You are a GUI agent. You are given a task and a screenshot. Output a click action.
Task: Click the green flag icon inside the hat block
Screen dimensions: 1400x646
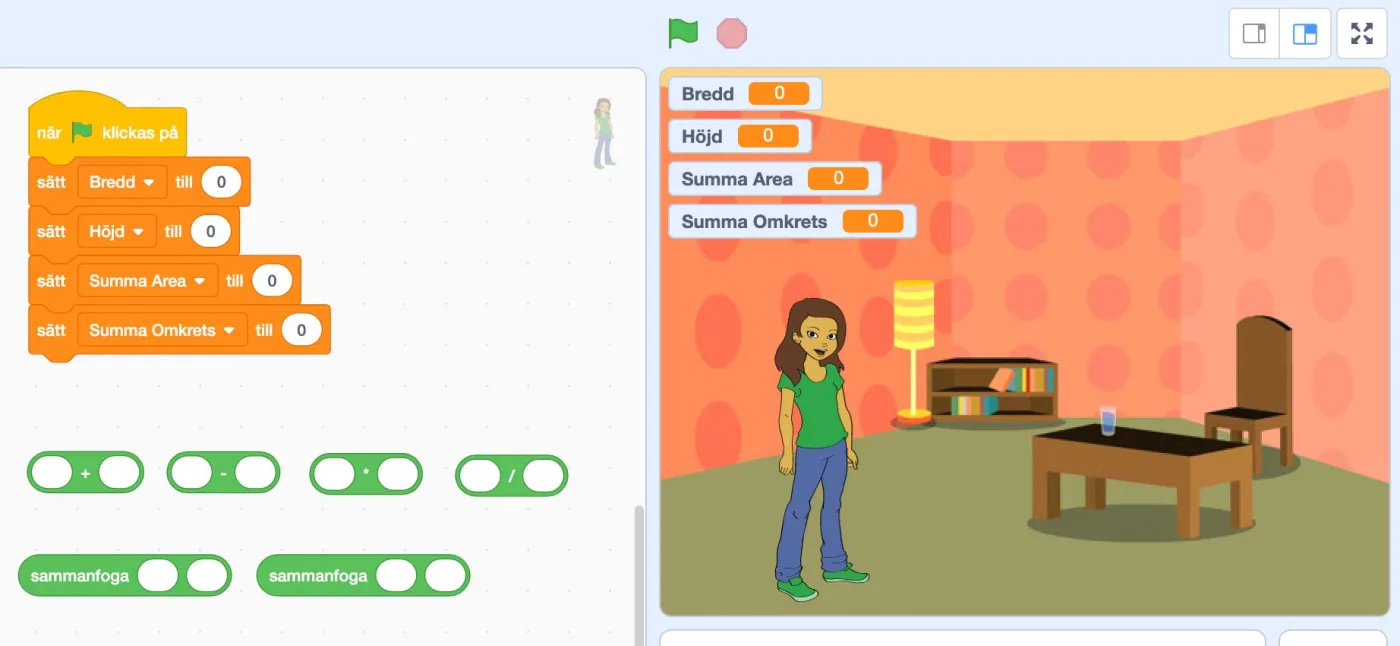click(x=82, y=132)
